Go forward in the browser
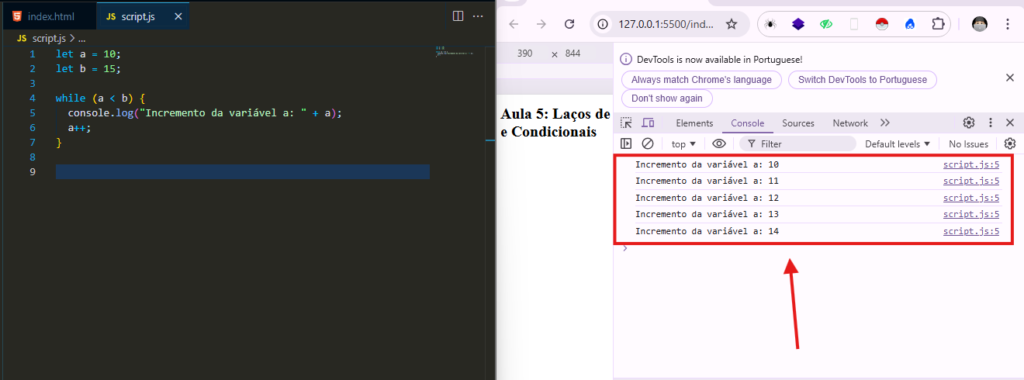 (x=541, y=24)
